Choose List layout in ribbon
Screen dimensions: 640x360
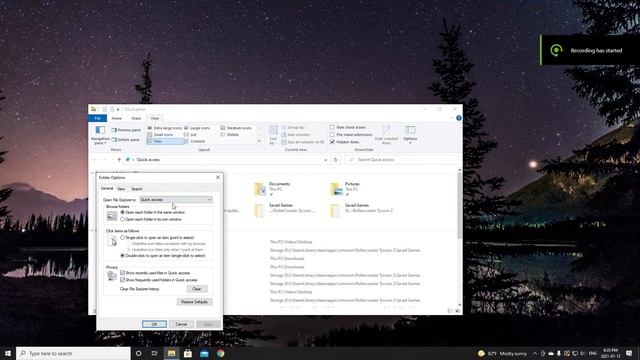coord(190,134)
